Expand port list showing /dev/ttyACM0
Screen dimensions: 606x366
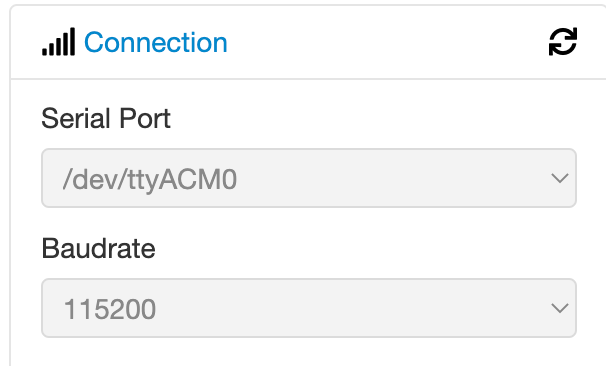point(309,178)
